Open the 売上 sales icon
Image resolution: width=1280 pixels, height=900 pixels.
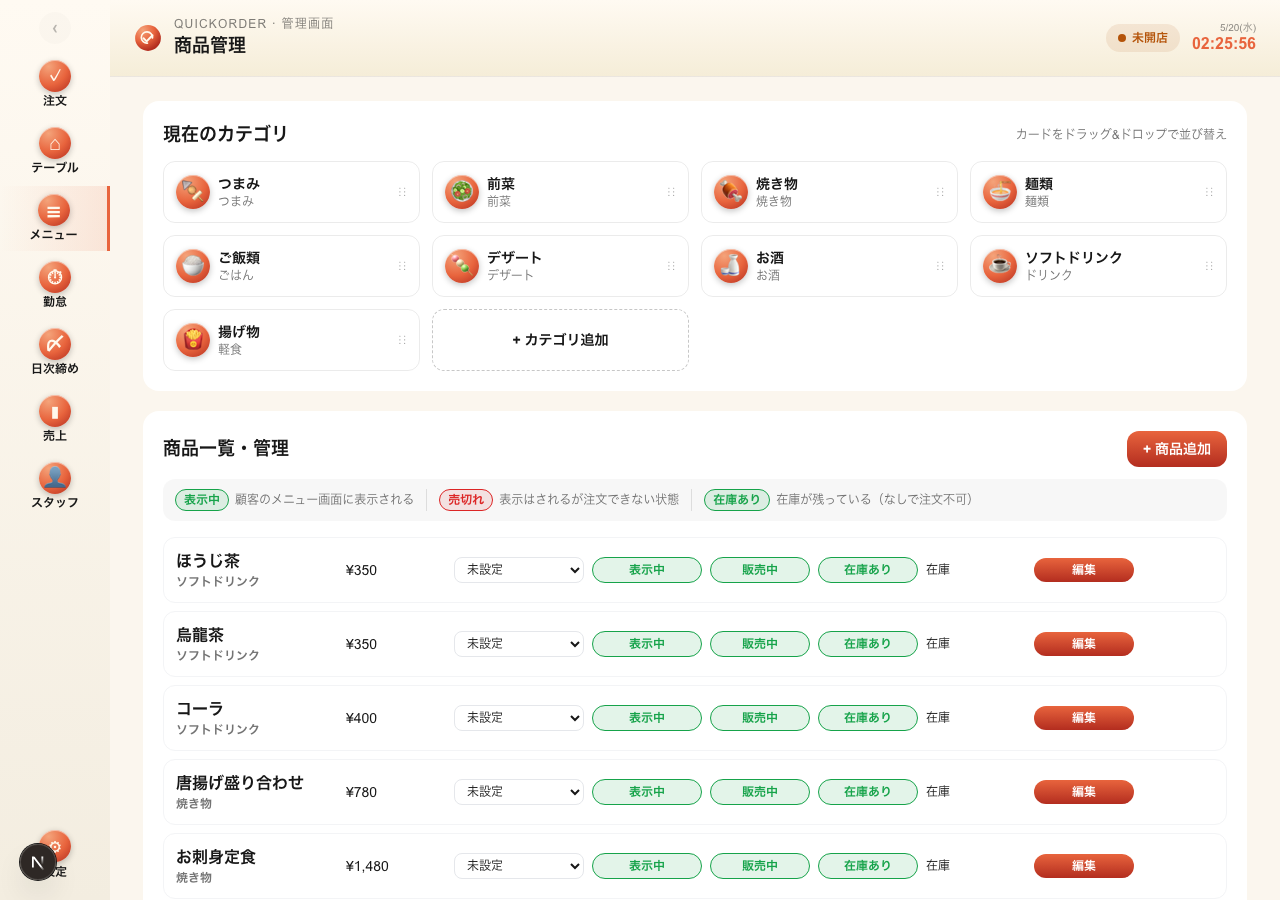click(55, 411)
